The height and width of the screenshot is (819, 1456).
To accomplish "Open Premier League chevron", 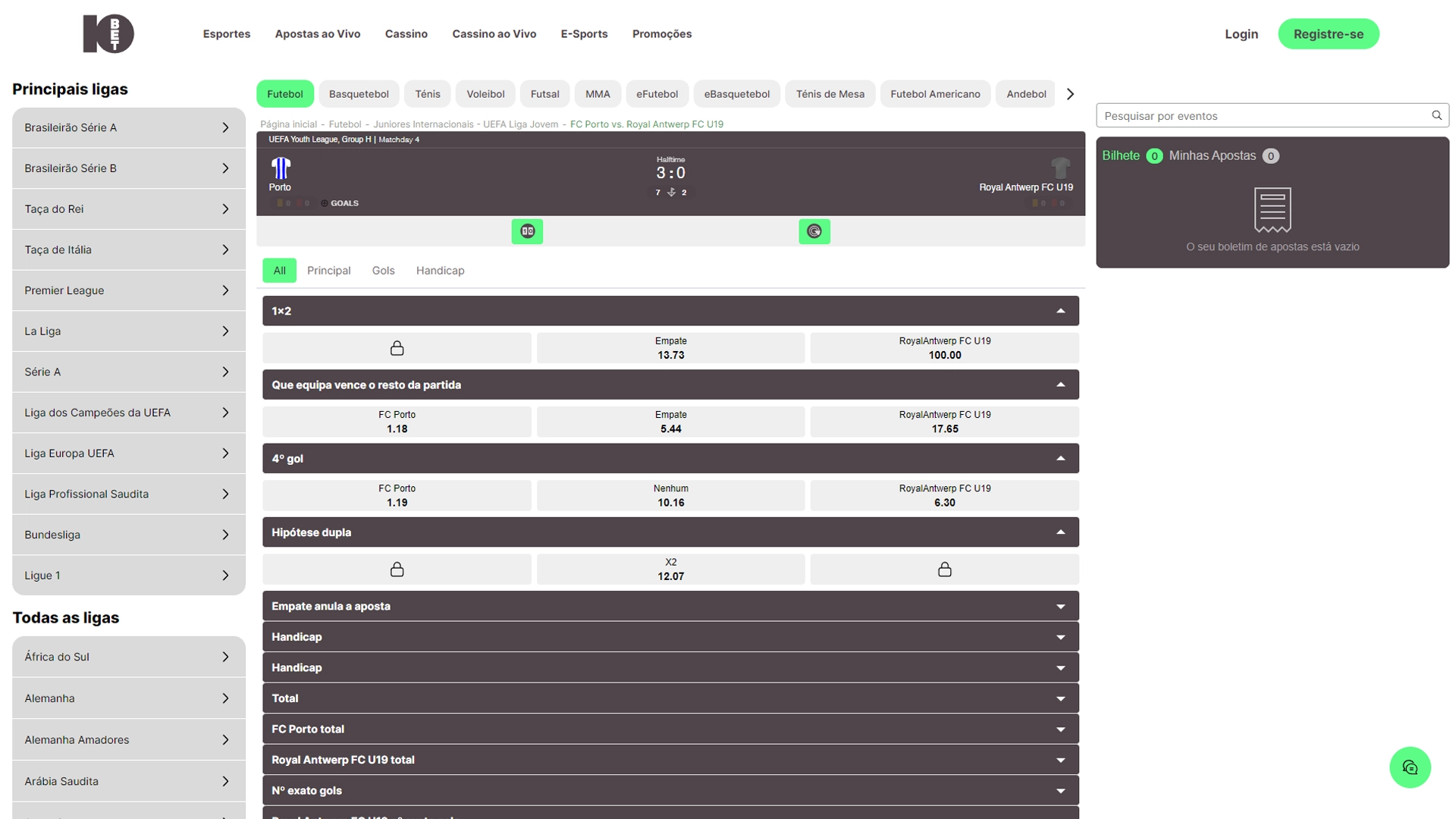I will click(x=225, y=290).
